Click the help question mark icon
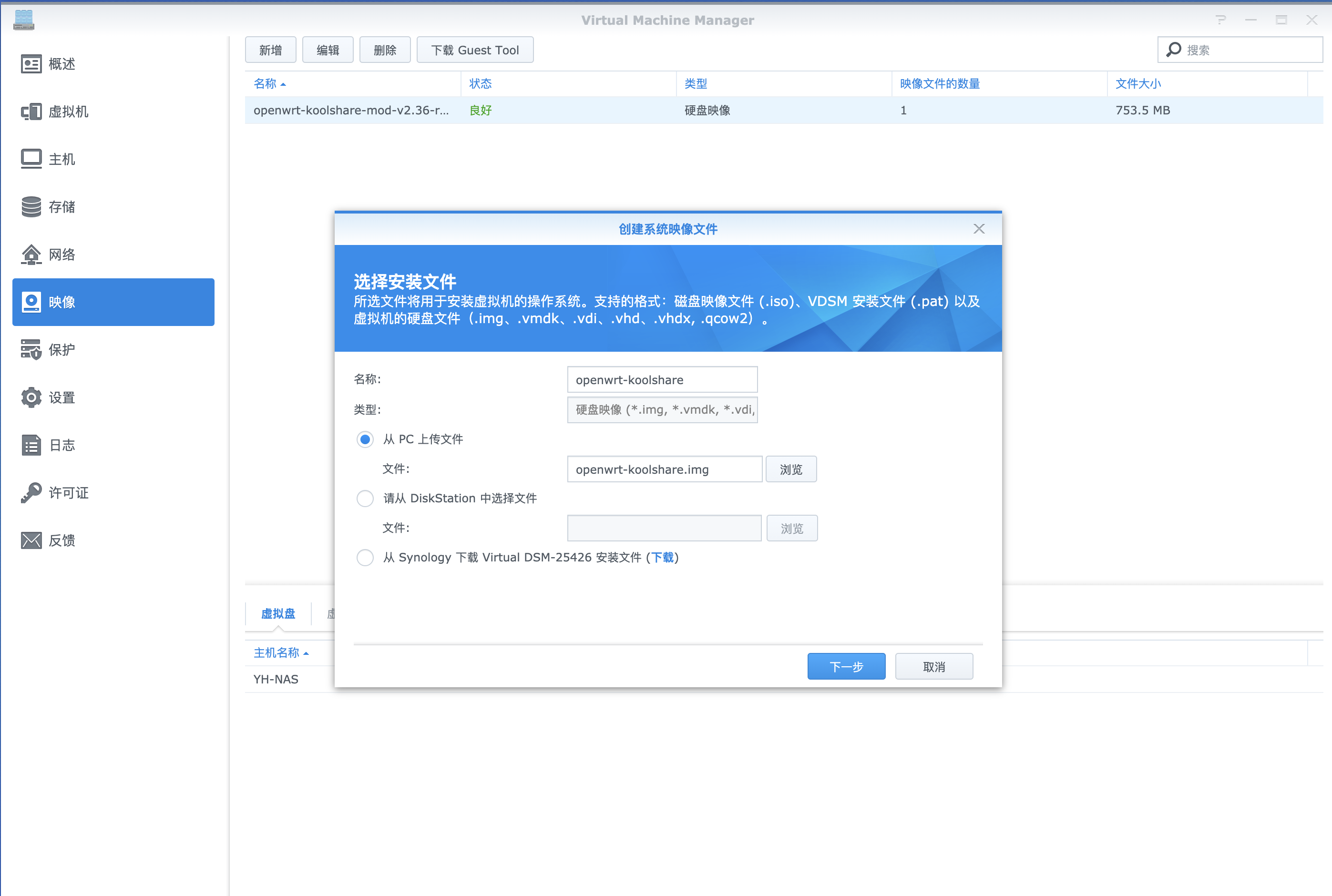 tap(1220, 20)
